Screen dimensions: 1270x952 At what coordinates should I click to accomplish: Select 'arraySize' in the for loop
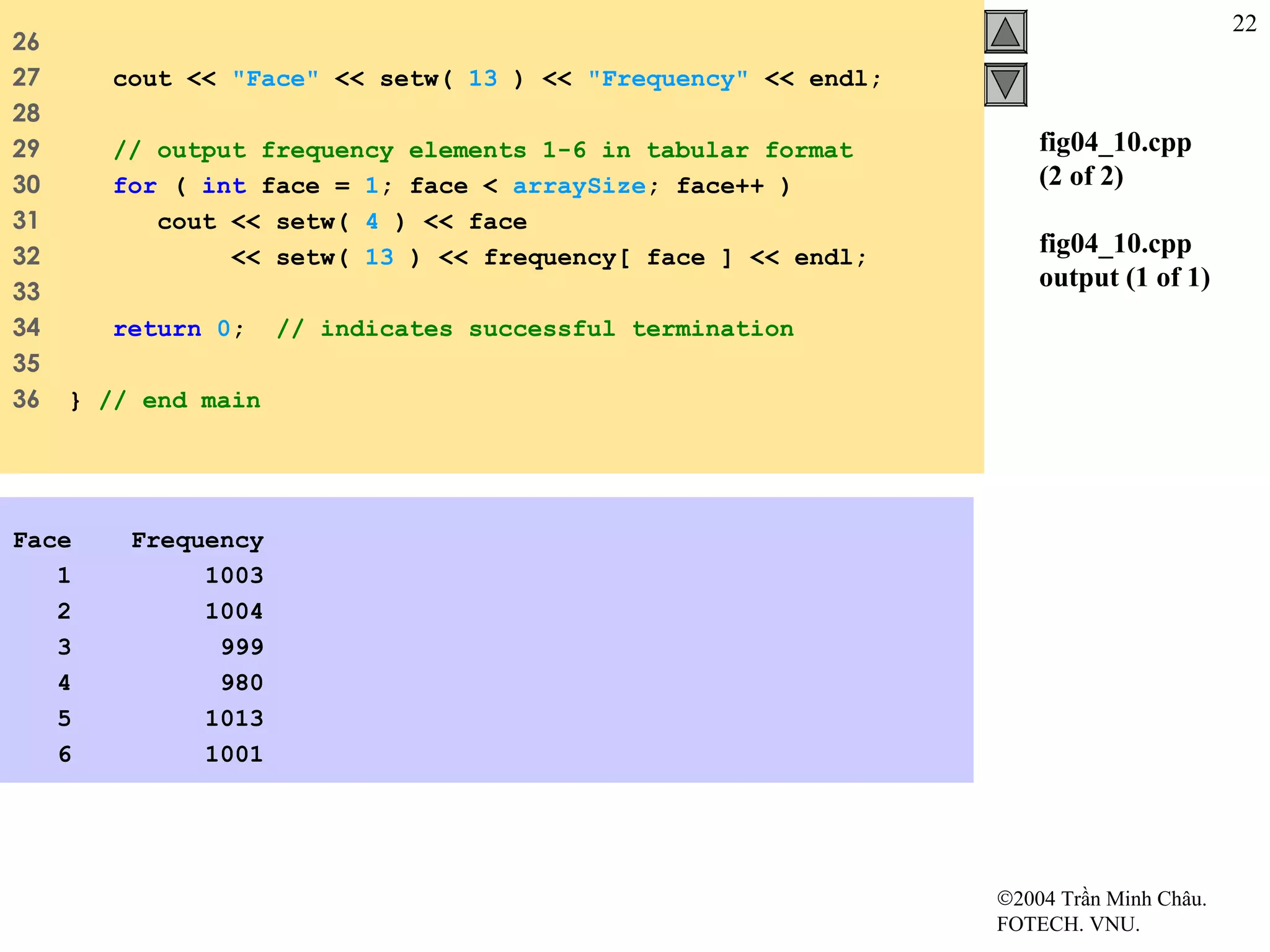tap(579, 187)
